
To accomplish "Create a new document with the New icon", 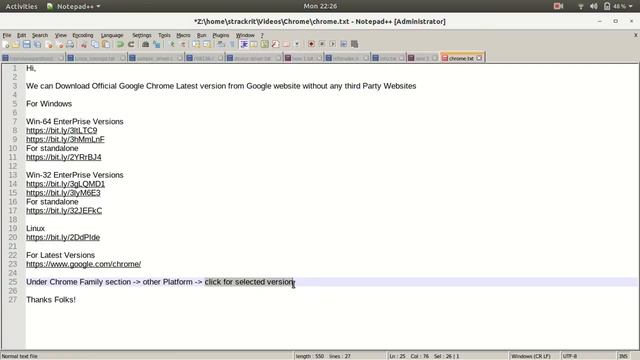I will tap(6, 44).
